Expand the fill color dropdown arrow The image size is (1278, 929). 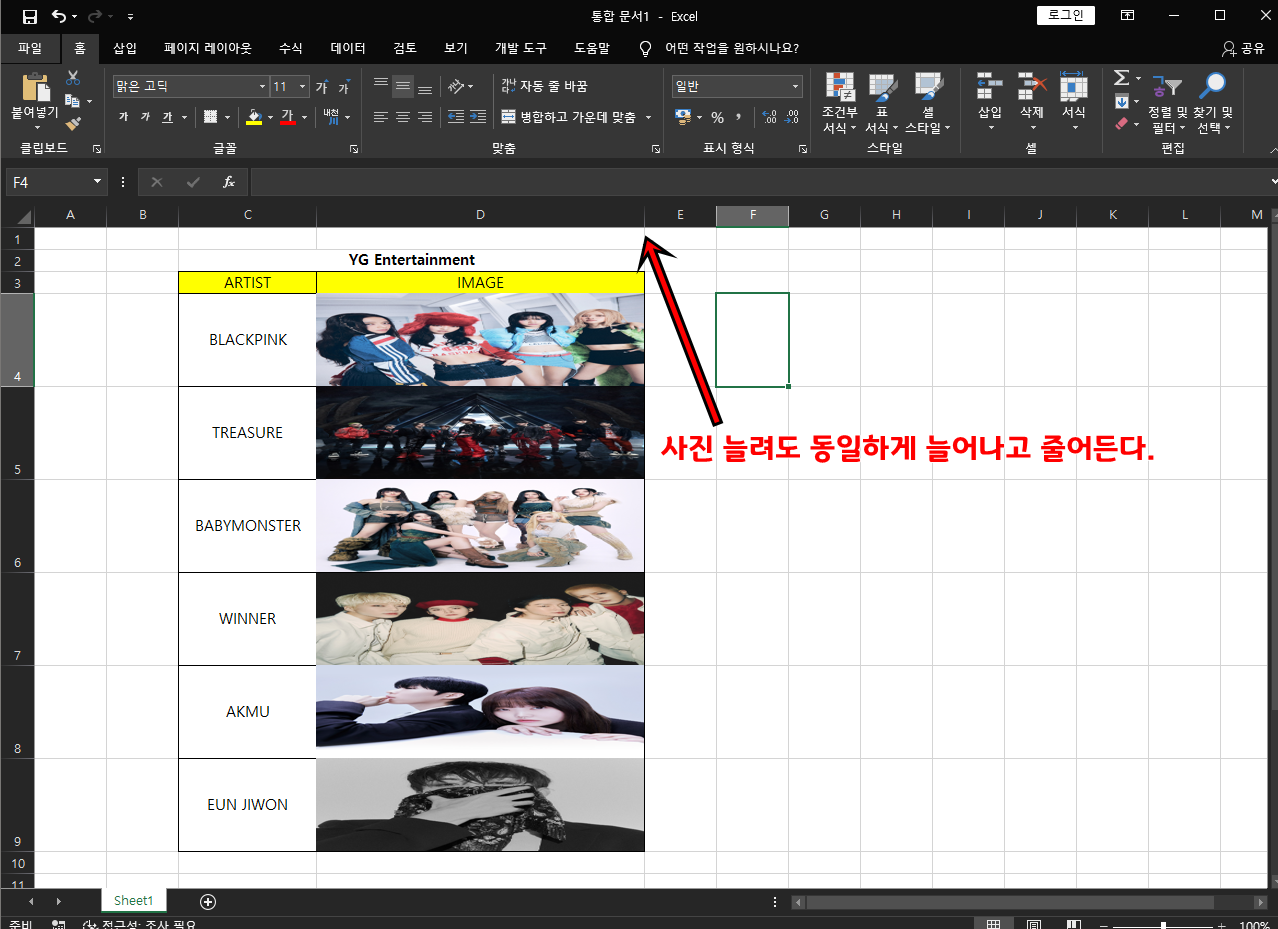(270, 117)
